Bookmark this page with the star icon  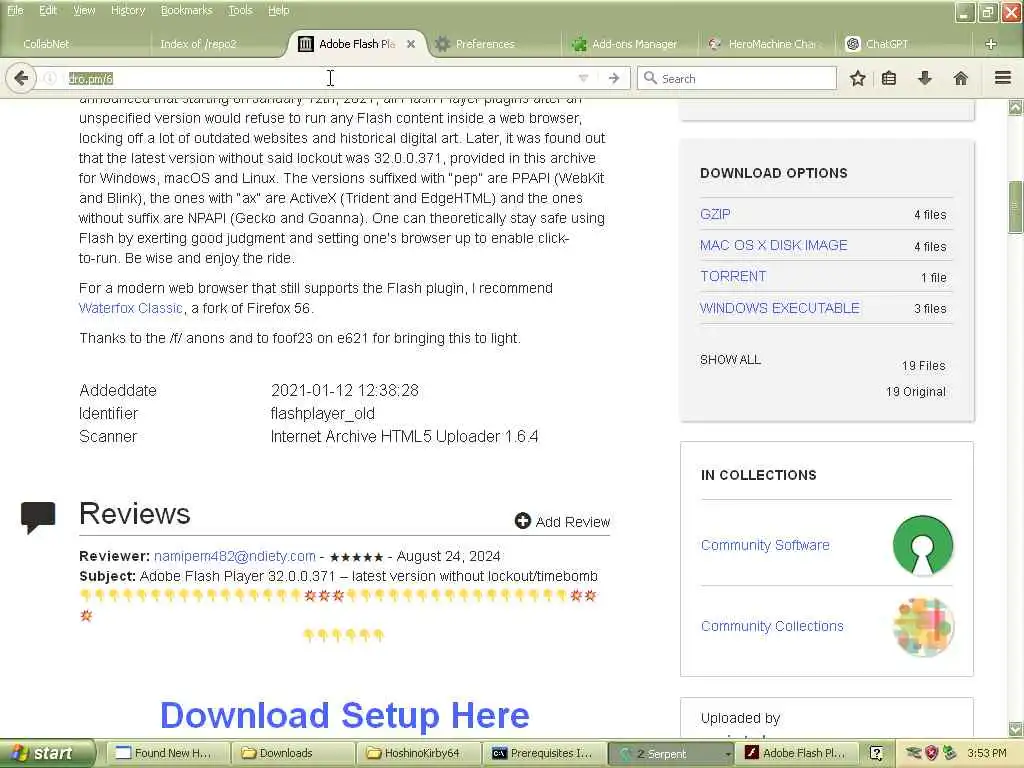coord(857,78)
